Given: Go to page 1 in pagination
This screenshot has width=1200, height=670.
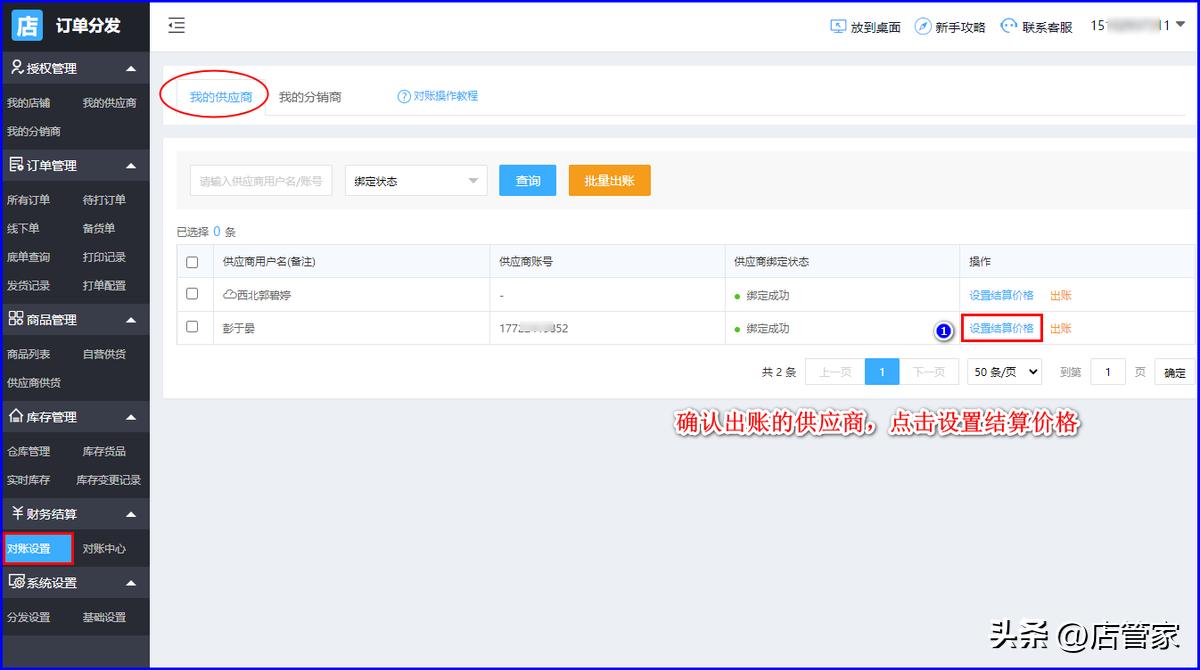Looking at the screenshot, I should click(x=881, y=371).
